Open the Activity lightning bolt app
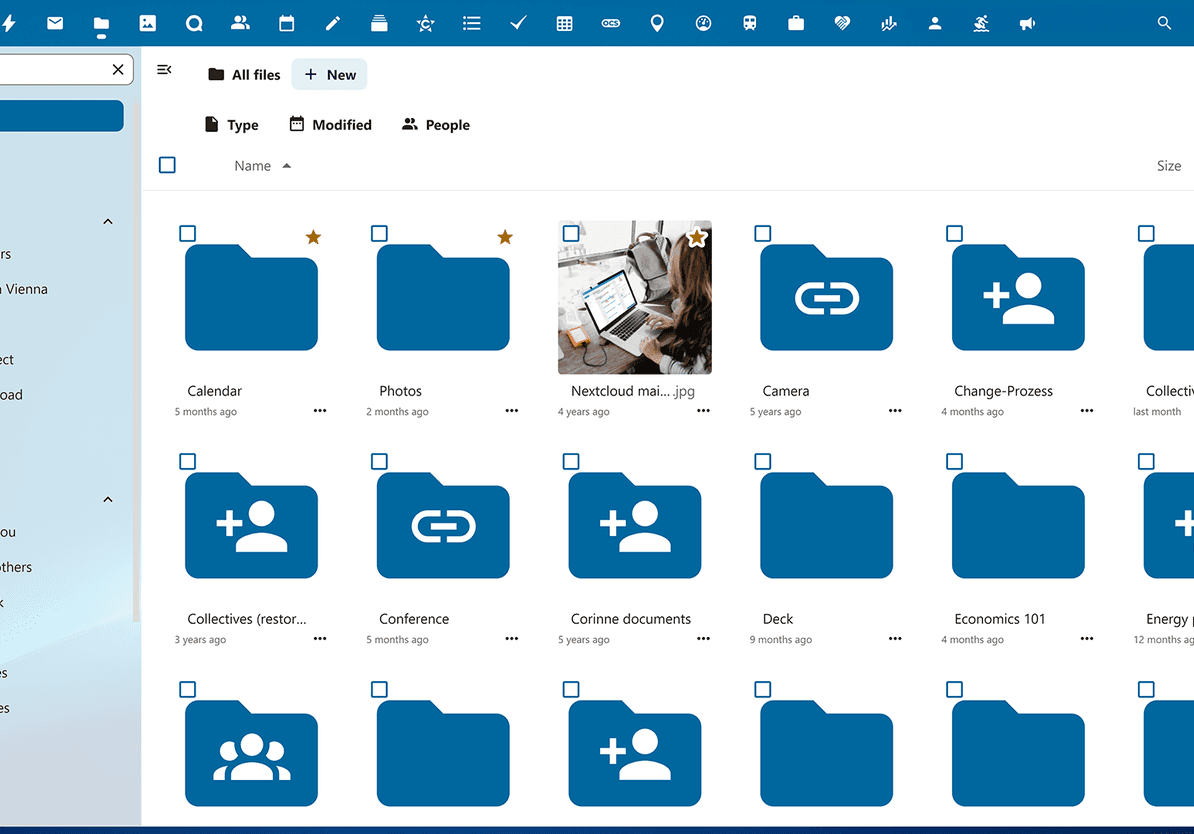 tap(9, 24)
